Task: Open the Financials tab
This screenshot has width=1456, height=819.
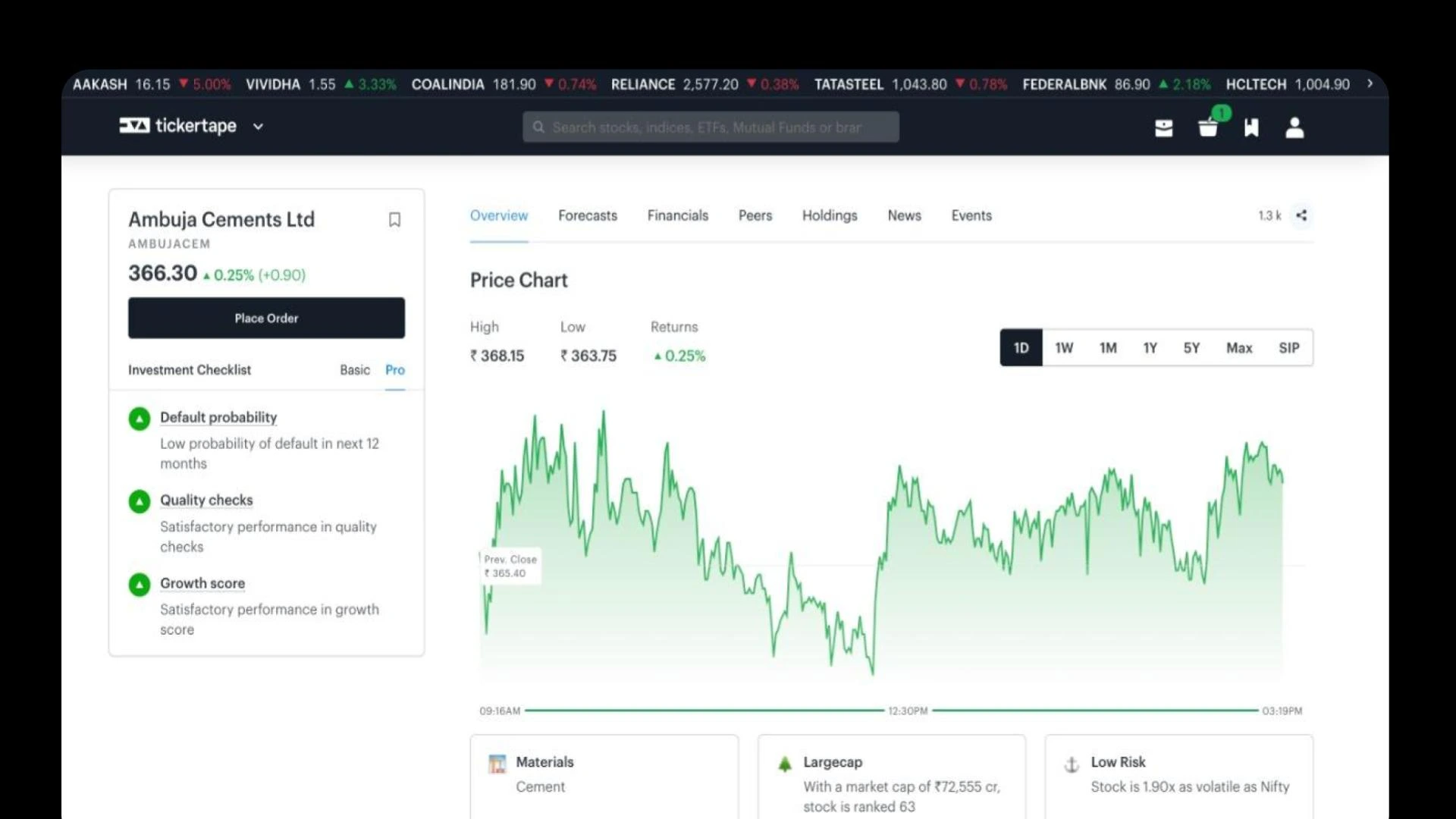Action: [x=677, y=215]
